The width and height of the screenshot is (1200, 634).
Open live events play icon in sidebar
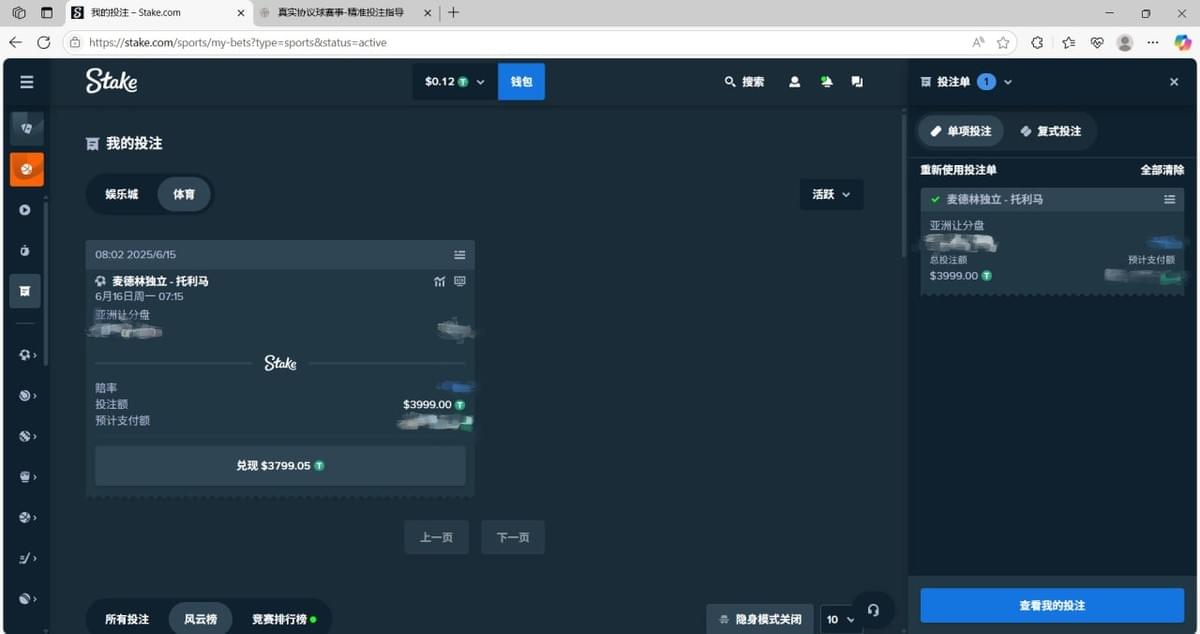[25, 210]
